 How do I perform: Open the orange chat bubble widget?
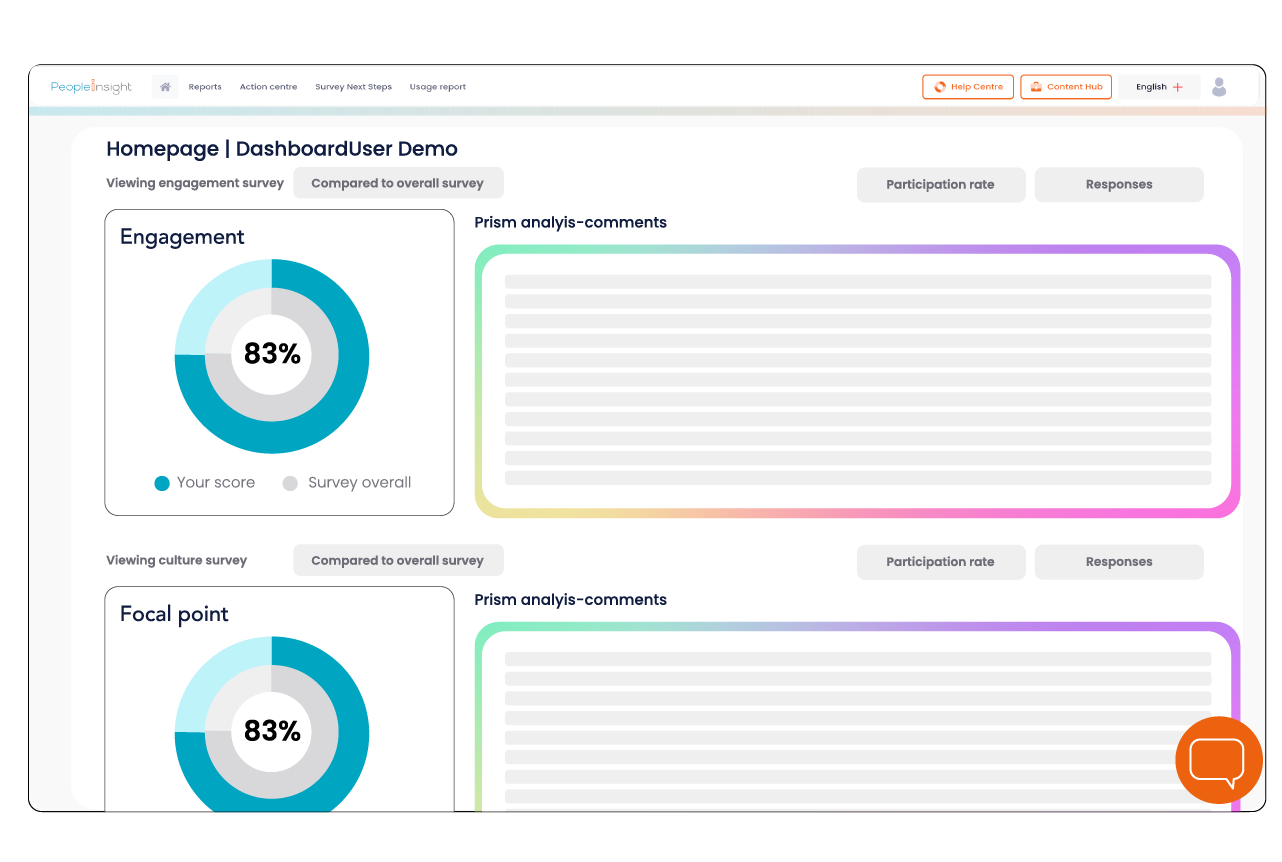pyautogui.click(x=1219, y=760)
